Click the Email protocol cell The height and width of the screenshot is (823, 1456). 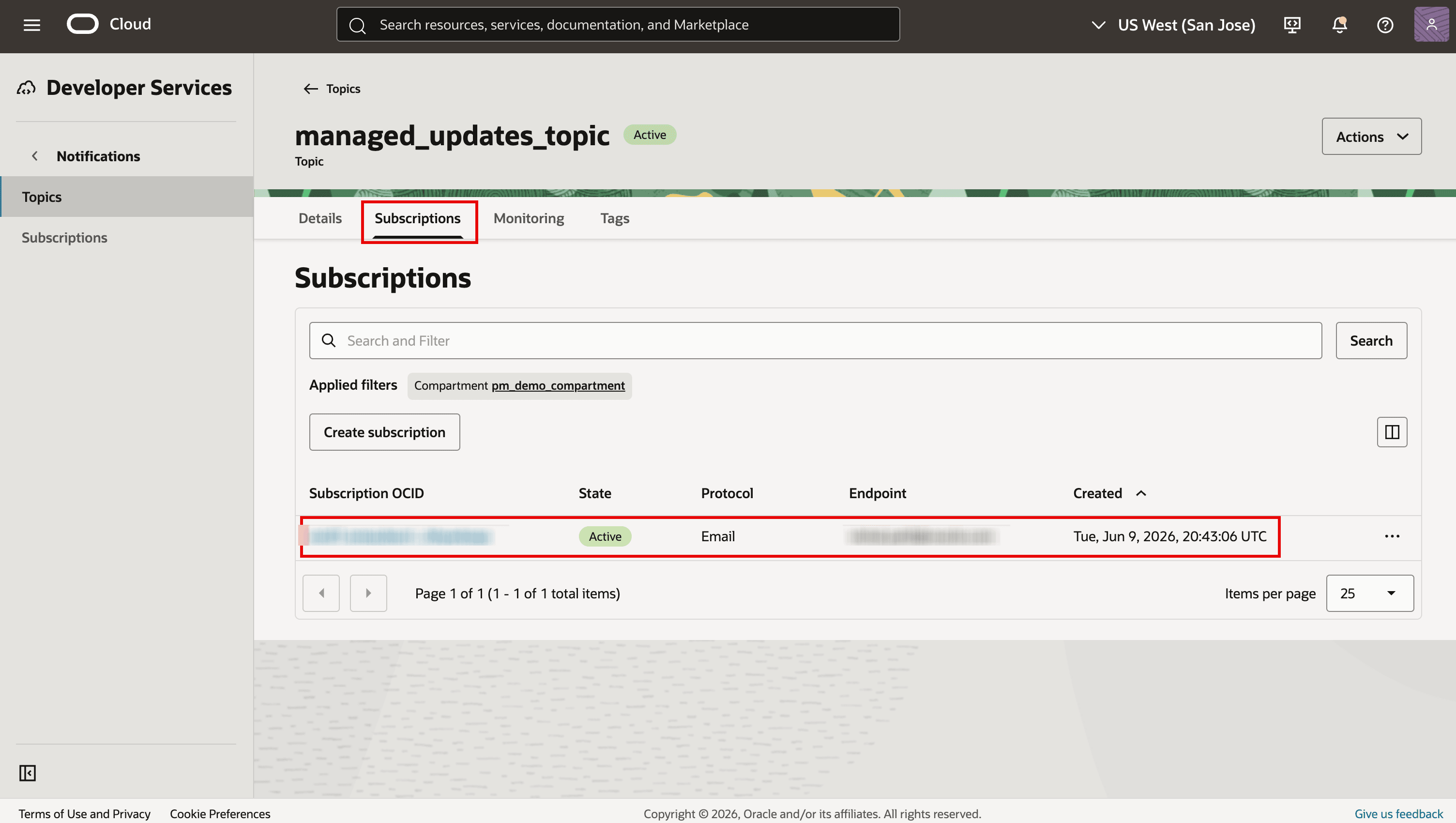[718, 536]
